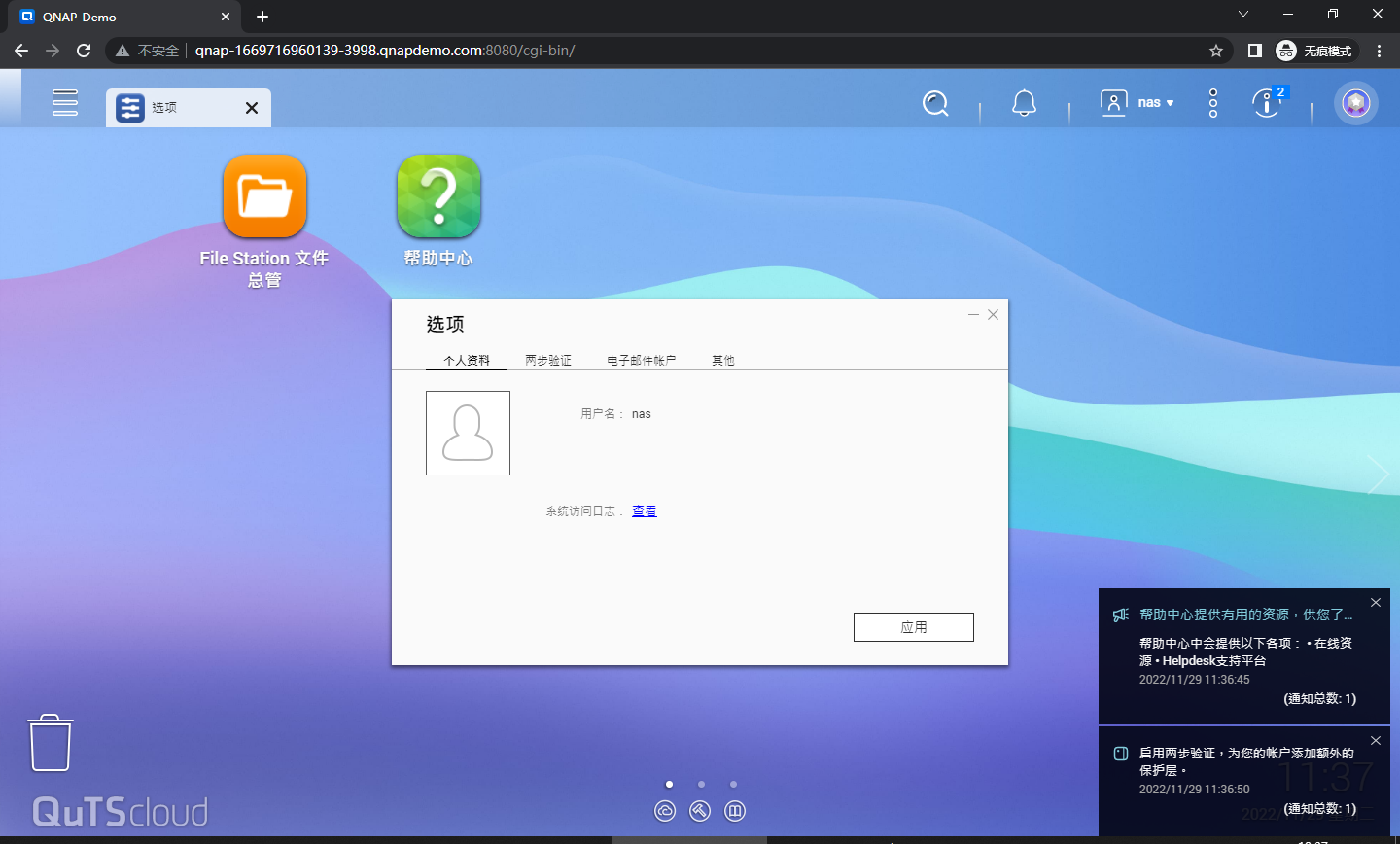Switch to the 电子邮件帐户 tab

[x=641, y=361]
